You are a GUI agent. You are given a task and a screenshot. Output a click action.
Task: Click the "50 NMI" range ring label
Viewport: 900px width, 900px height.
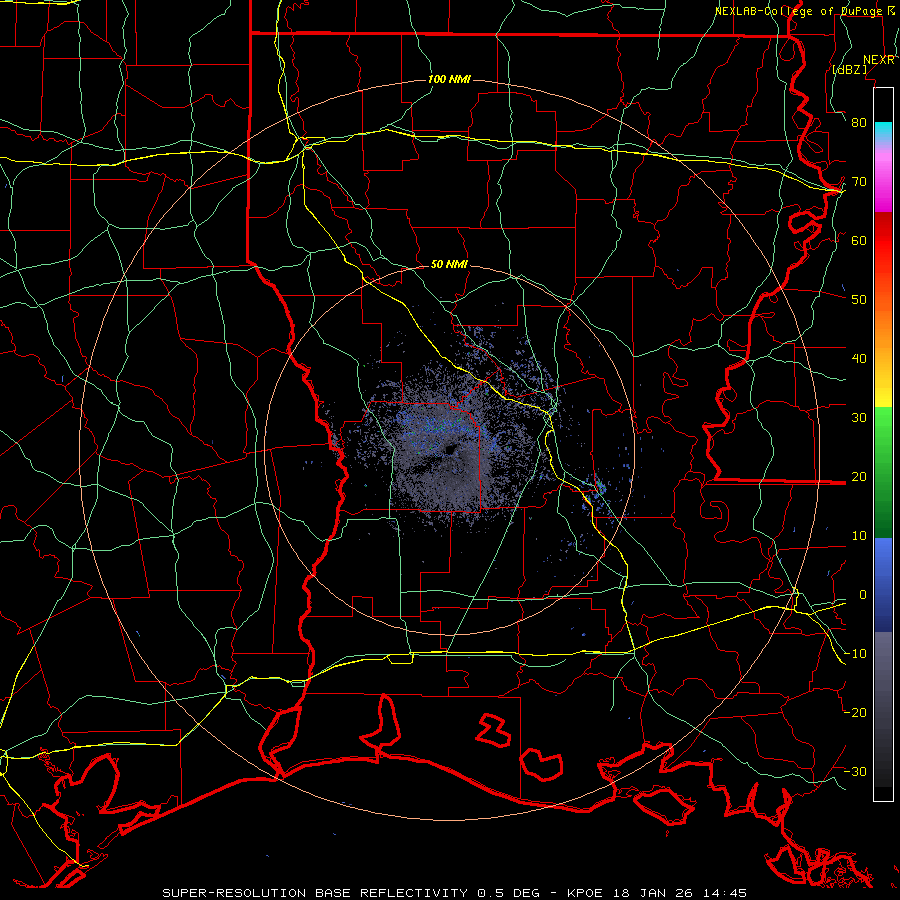(x=449, y=265)
